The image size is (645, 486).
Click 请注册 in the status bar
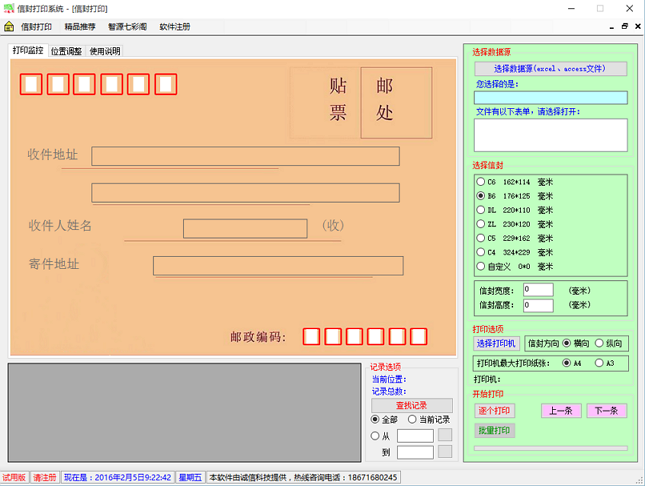45,477
